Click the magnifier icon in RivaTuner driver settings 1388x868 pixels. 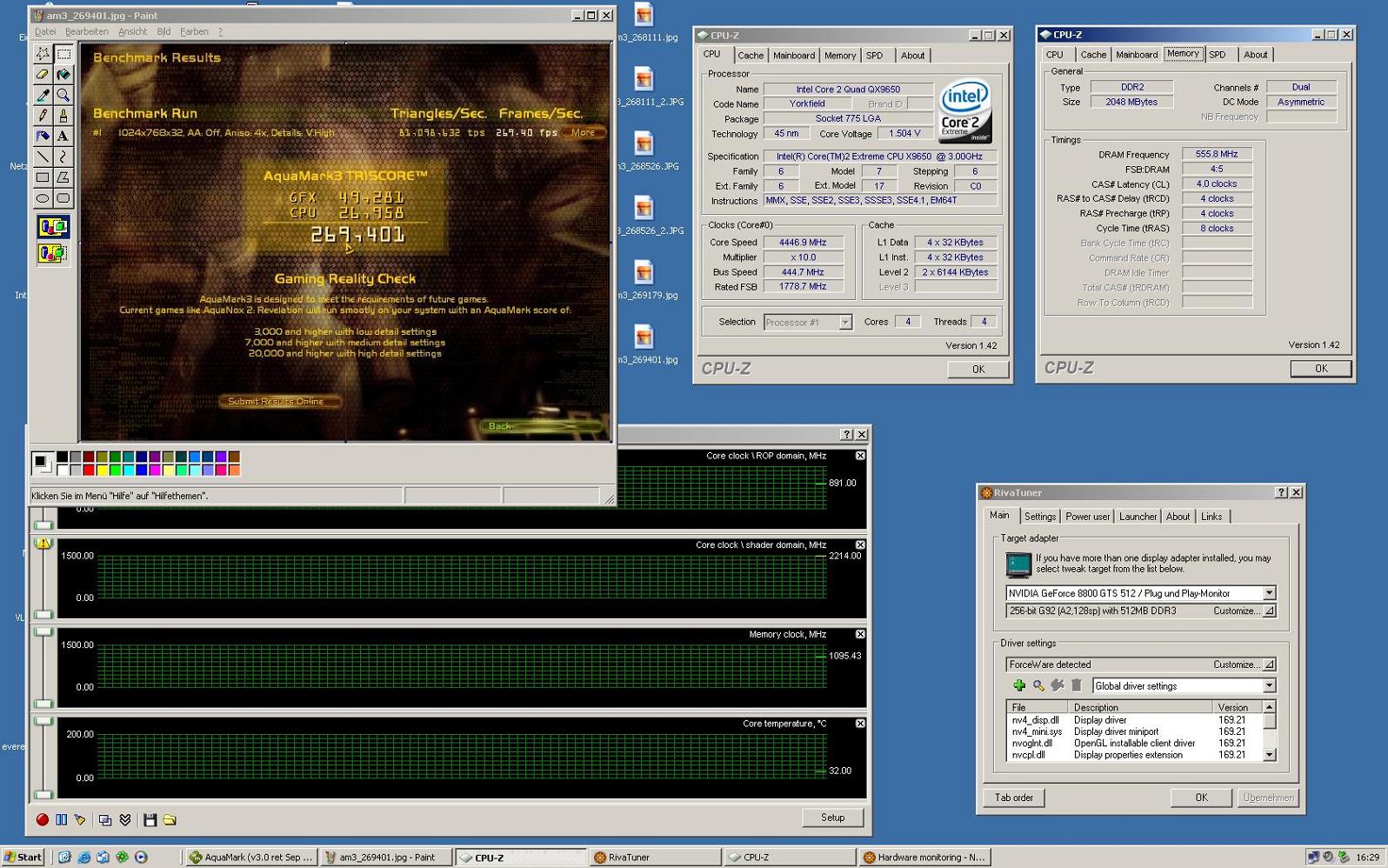pos(1038,685)
